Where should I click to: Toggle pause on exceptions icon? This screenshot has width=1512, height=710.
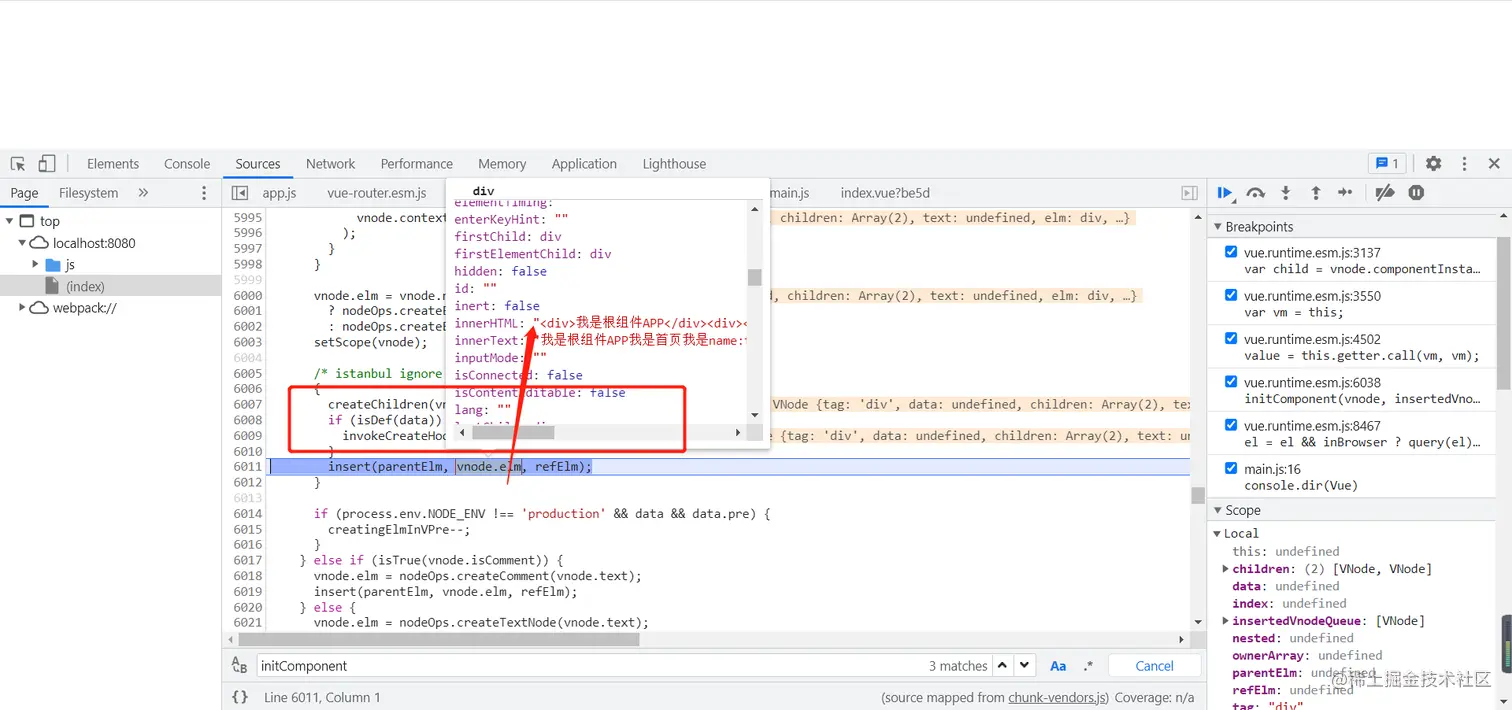click(1416, 193)
